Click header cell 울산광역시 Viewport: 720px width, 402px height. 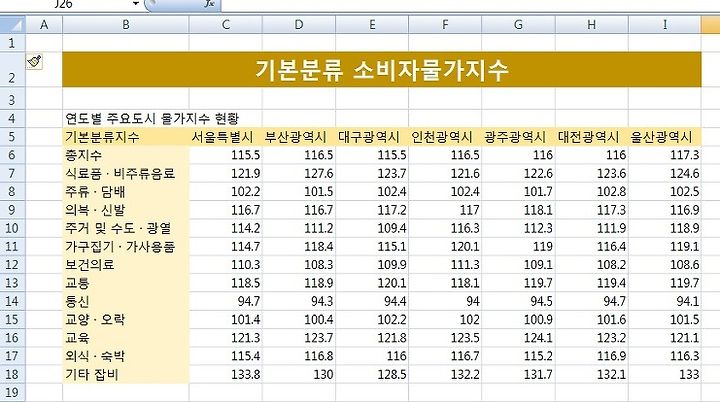pyautogui.click(x=665, y=136)
